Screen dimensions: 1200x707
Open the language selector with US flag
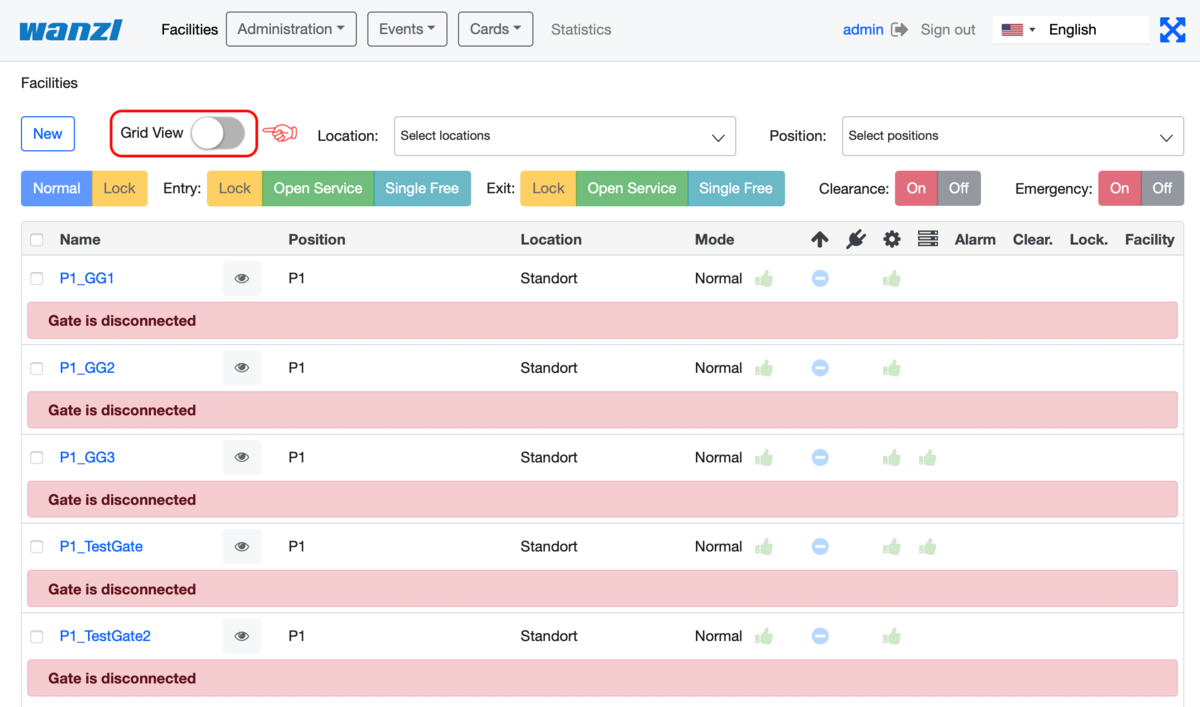[1016, 29]
